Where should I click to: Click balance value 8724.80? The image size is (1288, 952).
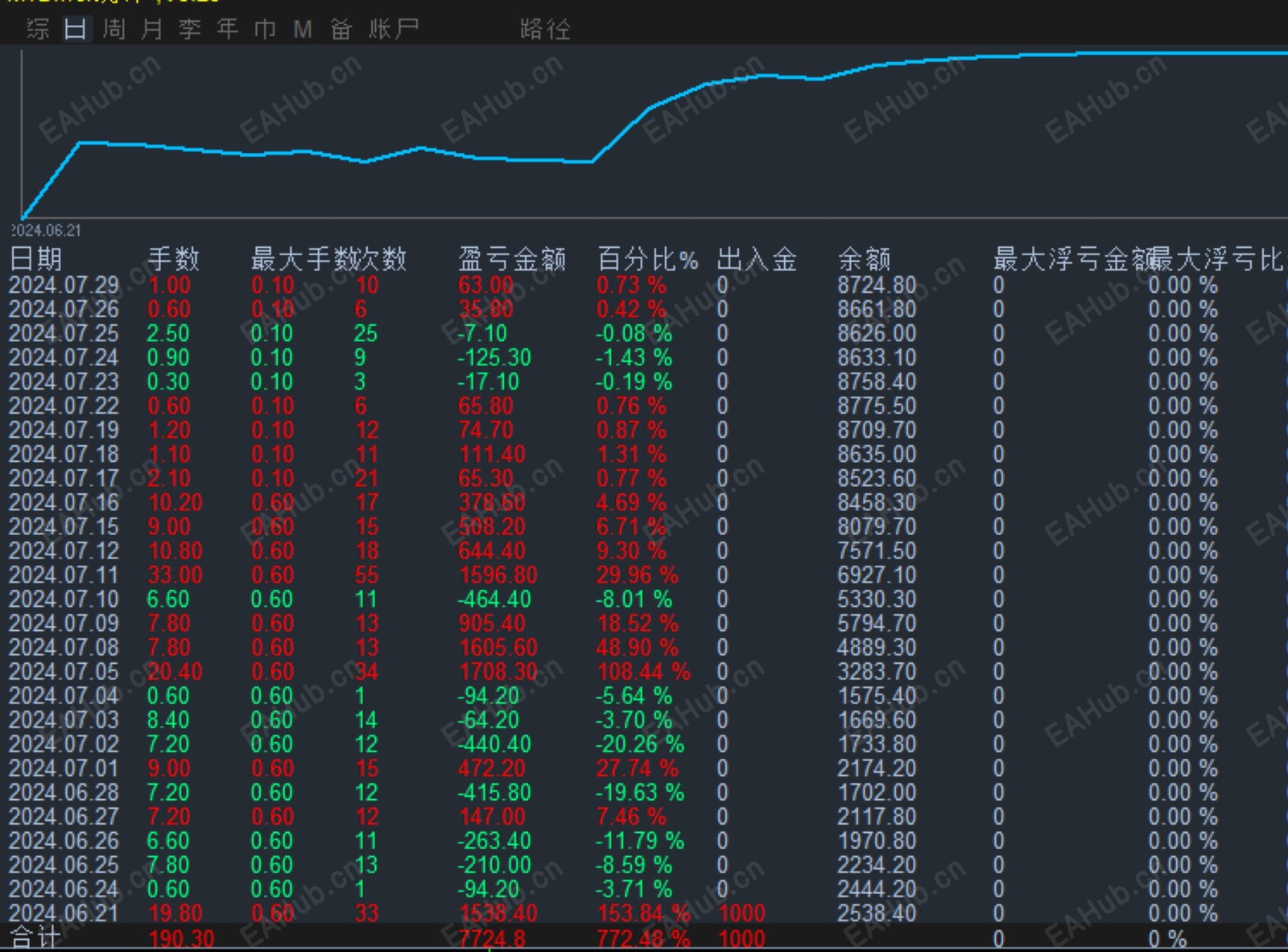click(877, 285)
